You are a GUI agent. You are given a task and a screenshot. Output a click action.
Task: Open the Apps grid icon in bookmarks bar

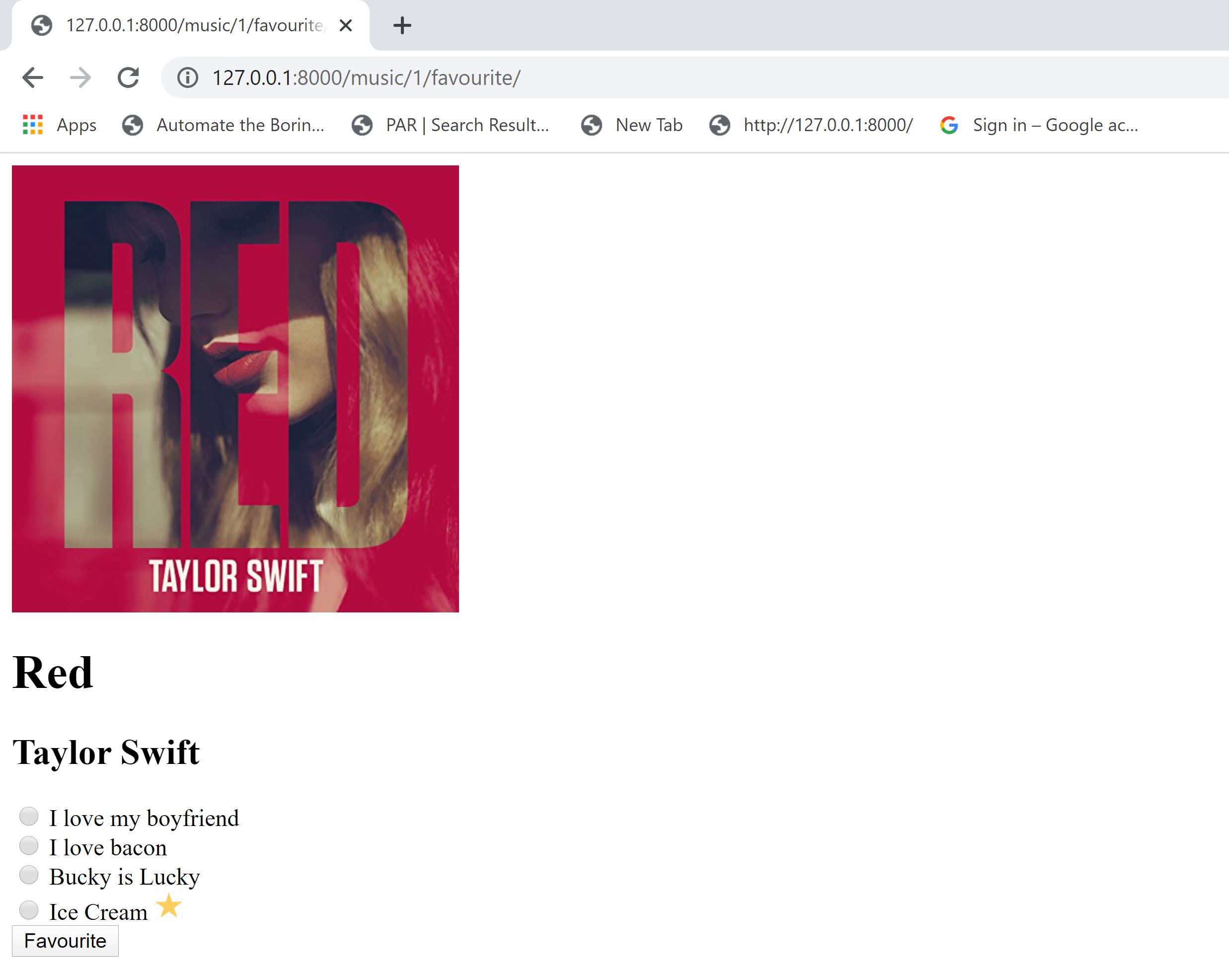tap(32, 124)
